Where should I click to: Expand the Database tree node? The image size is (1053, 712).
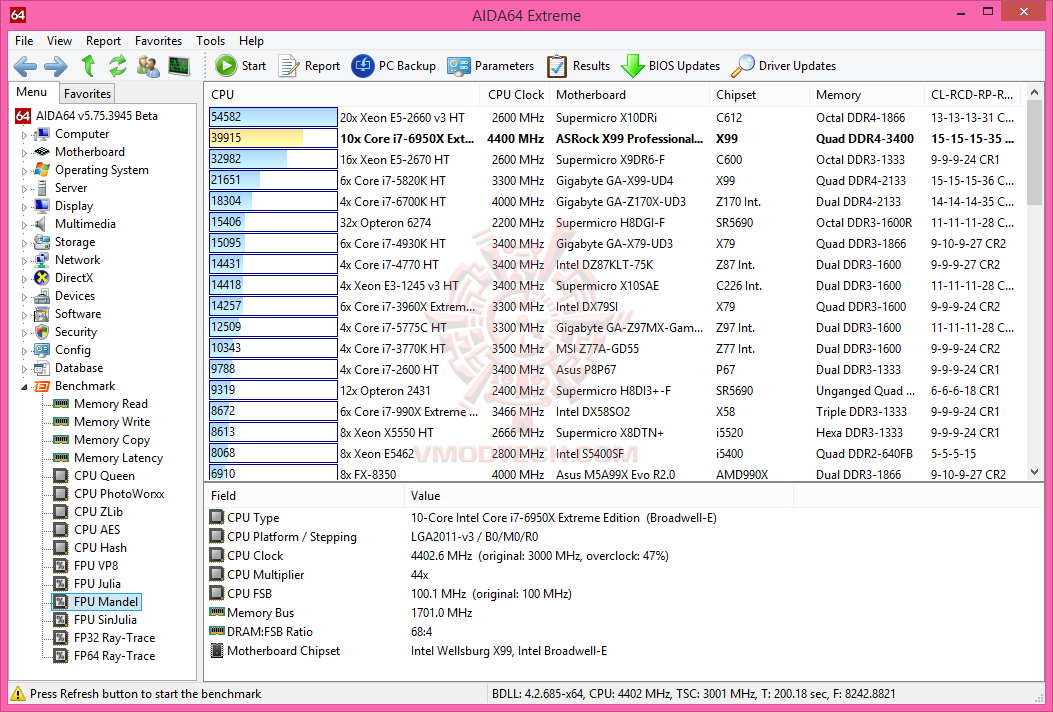pos(25,368)
